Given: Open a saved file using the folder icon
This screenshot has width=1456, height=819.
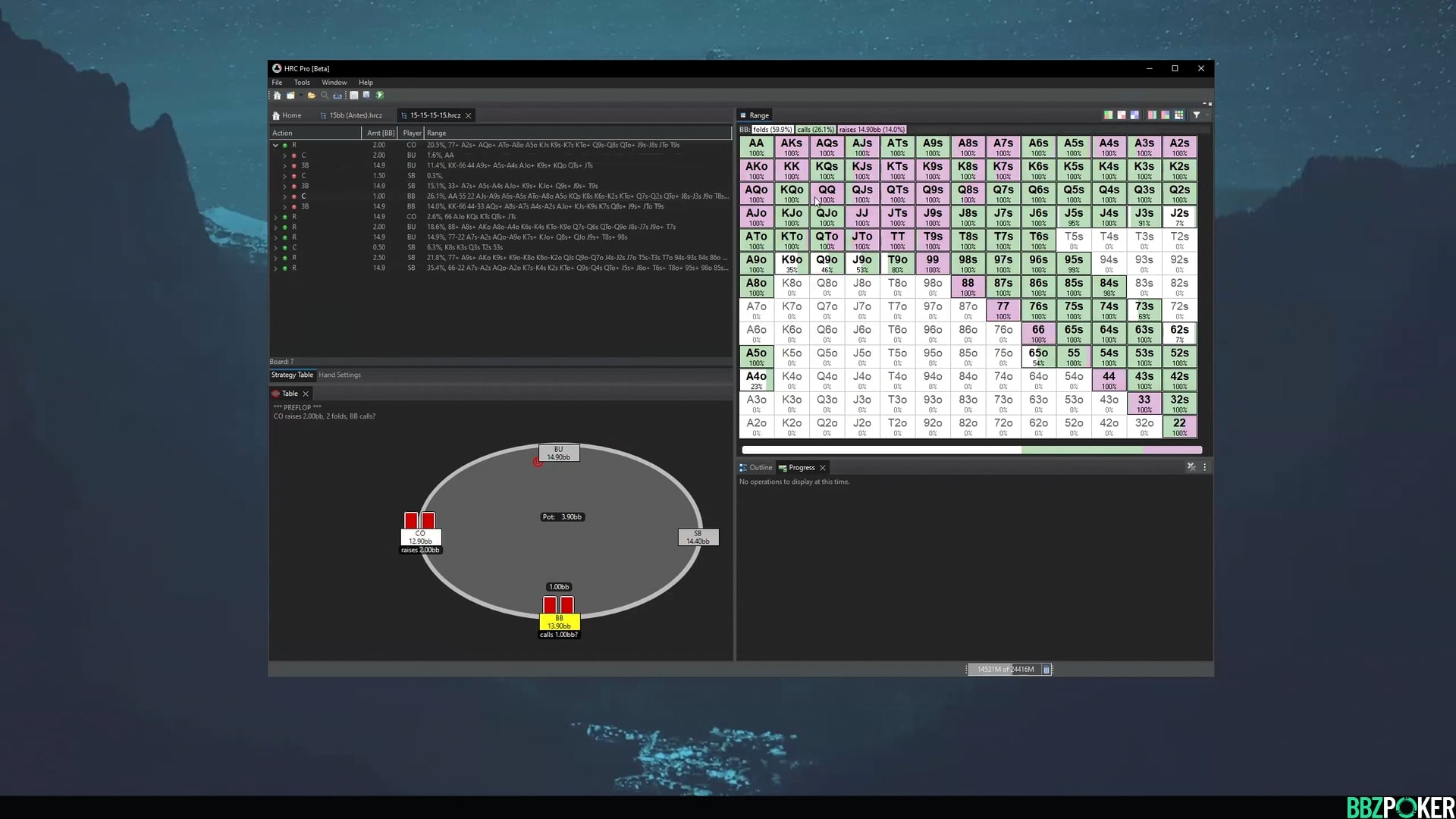Looking at the screenshot, I should coord(312,95).
